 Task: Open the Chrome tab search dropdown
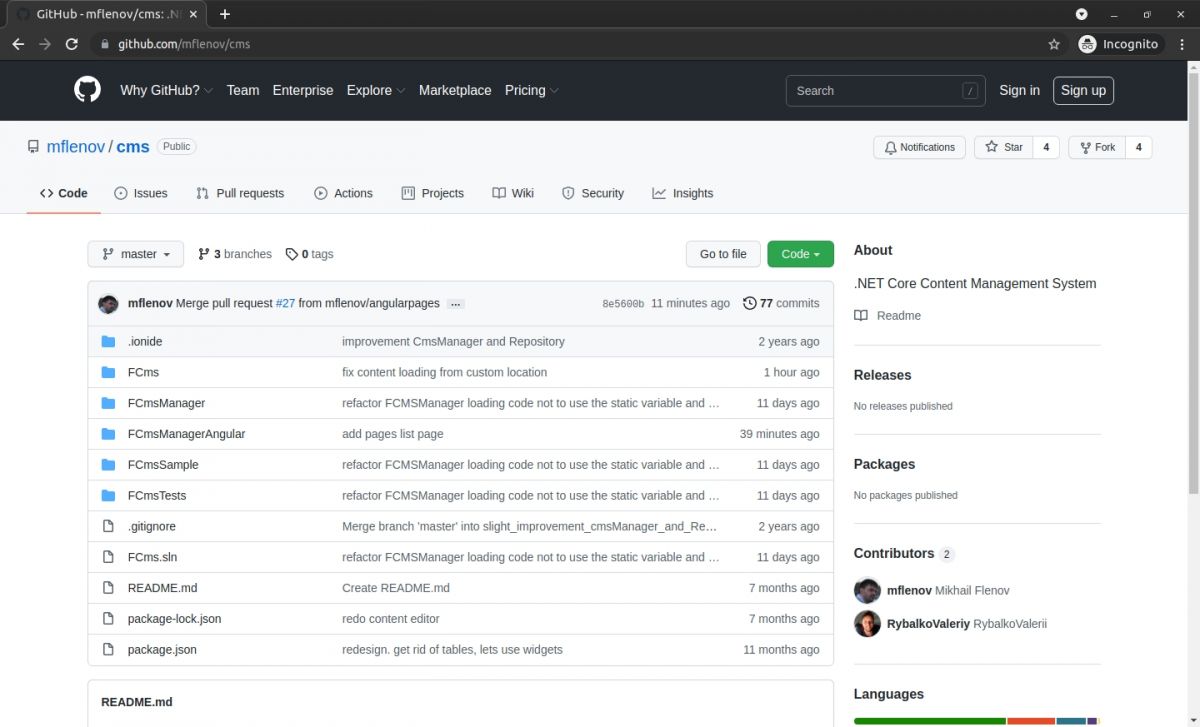(1081, 14)
